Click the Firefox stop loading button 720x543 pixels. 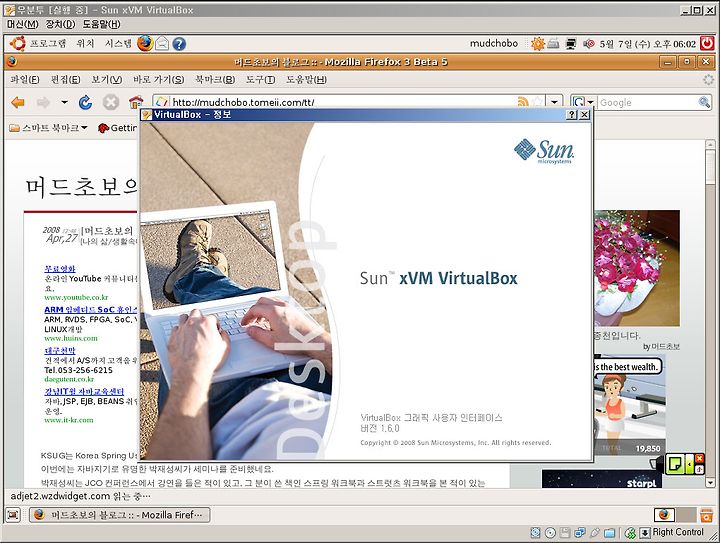[111, 102]
